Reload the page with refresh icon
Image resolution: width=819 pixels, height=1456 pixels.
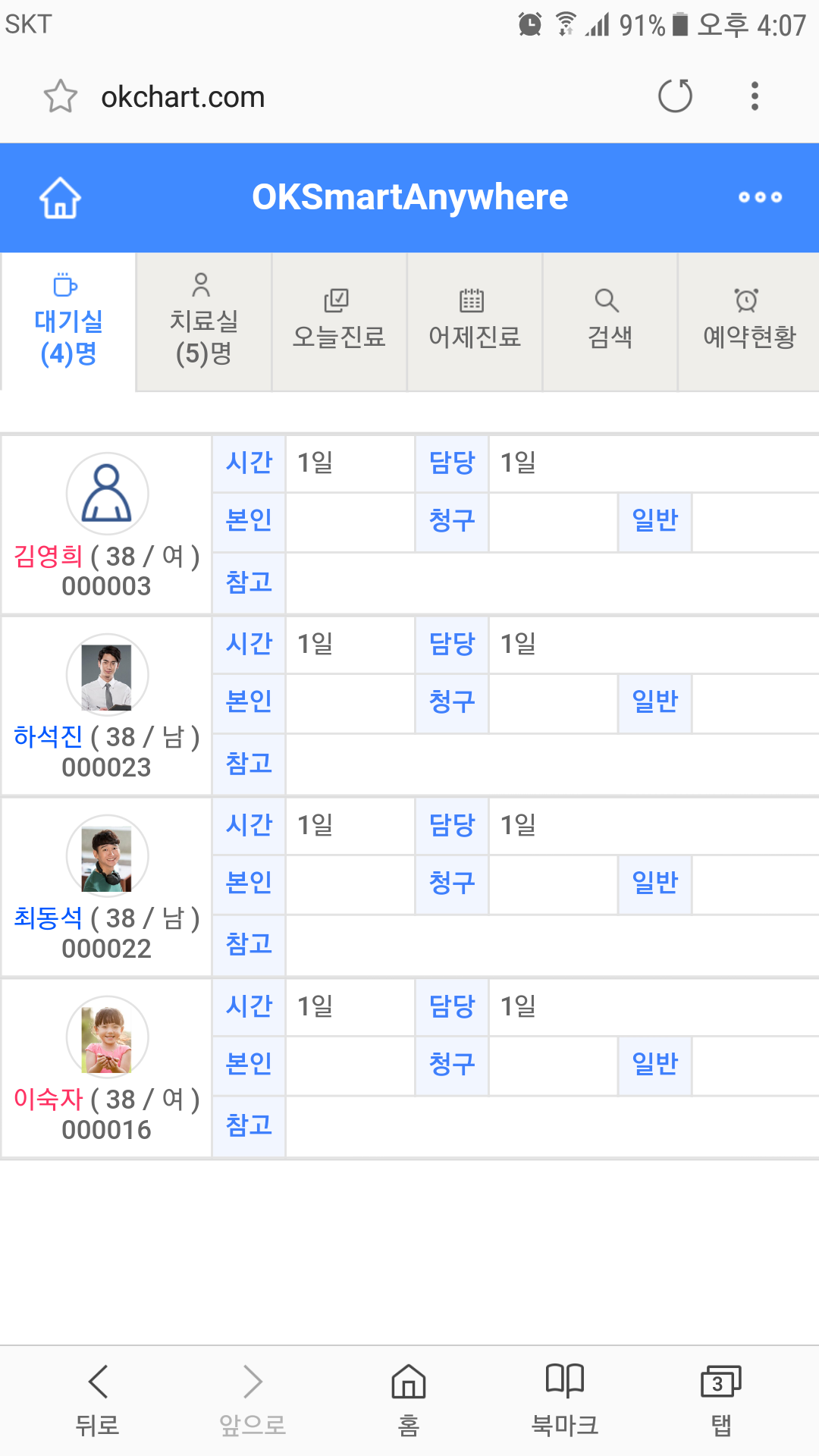coord(675,96)
